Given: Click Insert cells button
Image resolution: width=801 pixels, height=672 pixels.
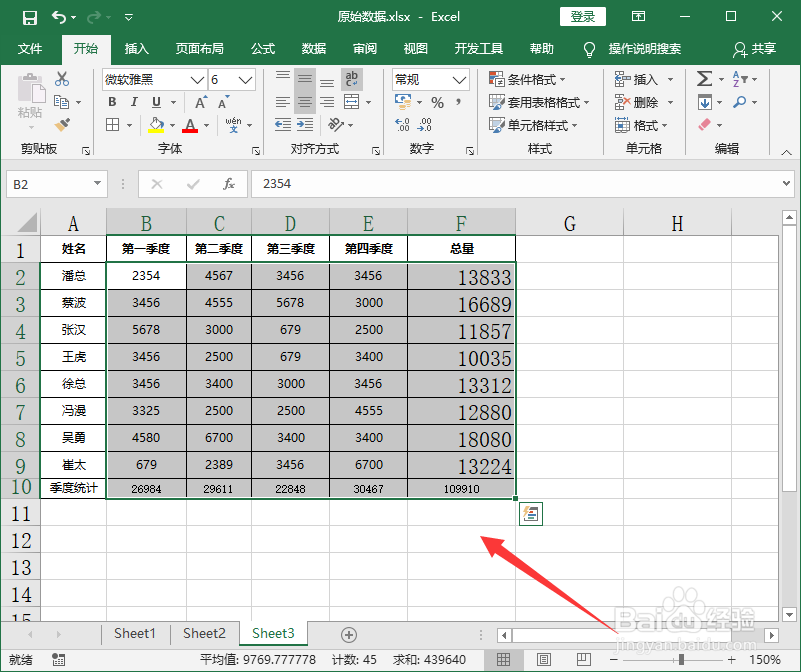Looking at the screenshot, I should coord(636,79).
